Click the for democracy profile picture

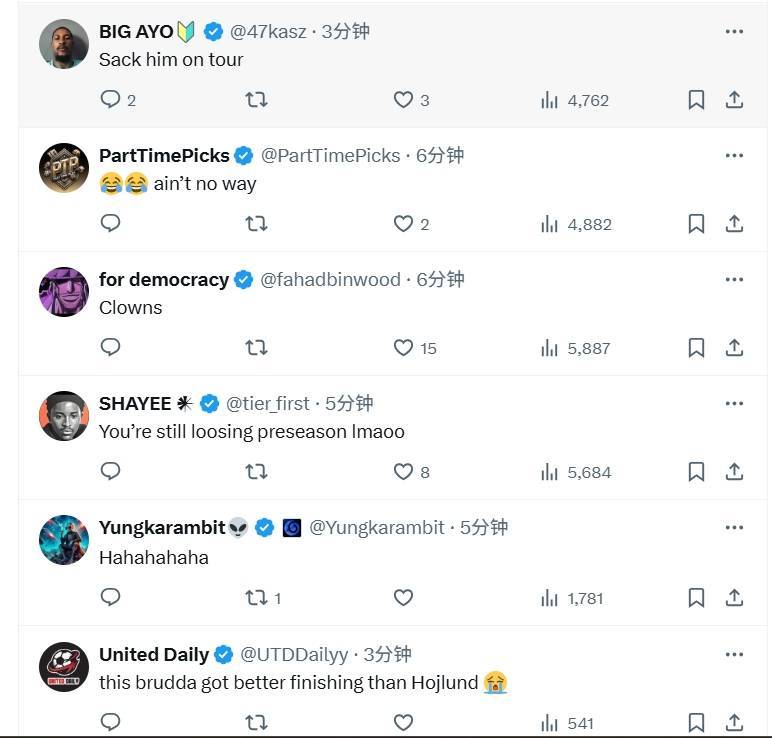click(x=64, y=292)
